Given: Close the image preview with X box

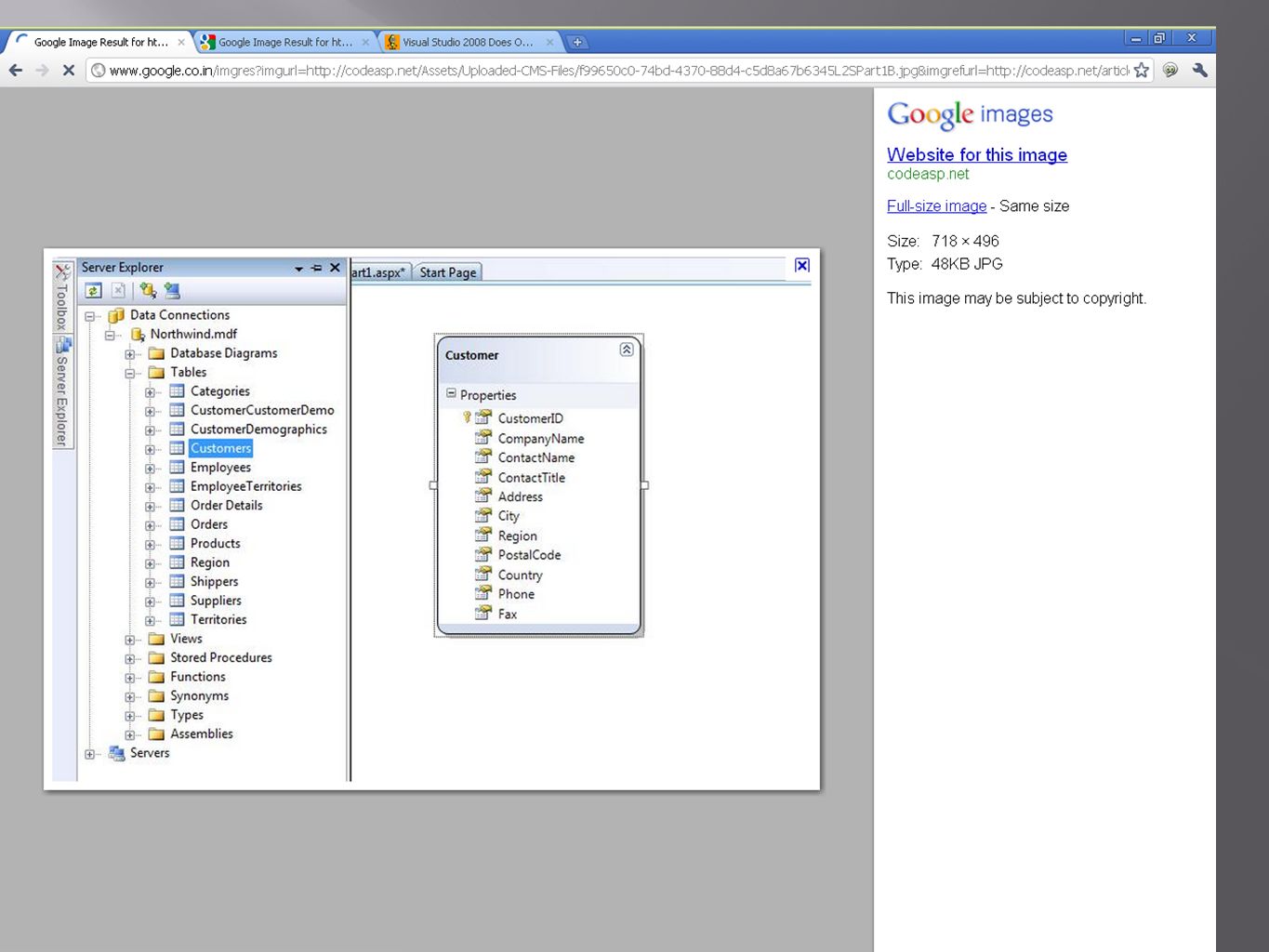Looking at the screenshot, I should point(802,265).
